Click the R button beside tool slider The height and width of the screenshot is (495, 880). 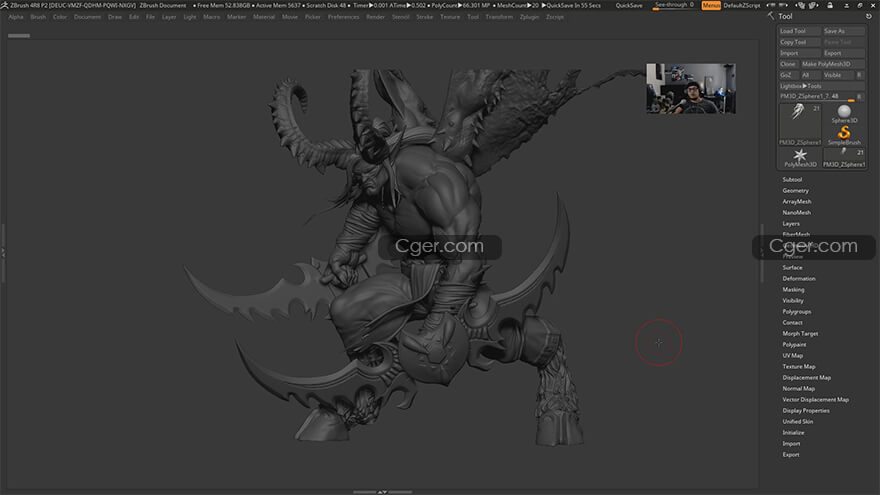[x=859, y=97]
